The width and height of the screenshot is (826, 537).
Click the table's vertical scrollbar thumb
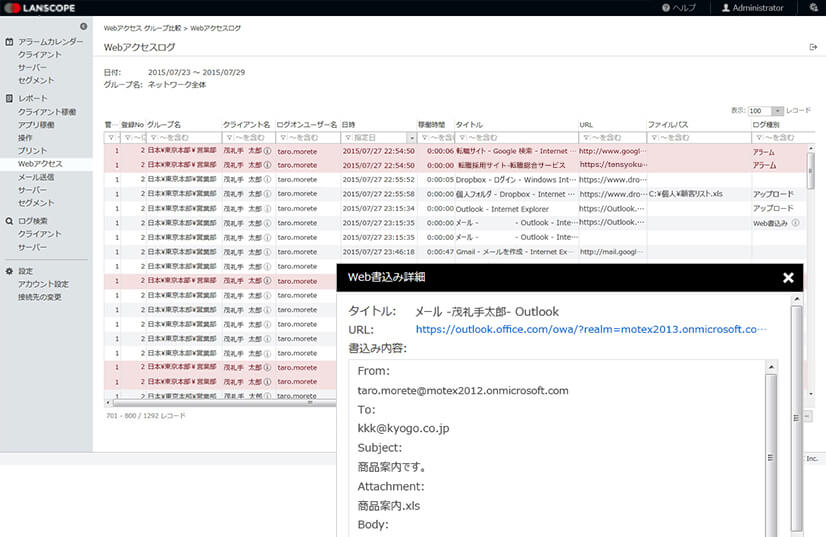811,170
